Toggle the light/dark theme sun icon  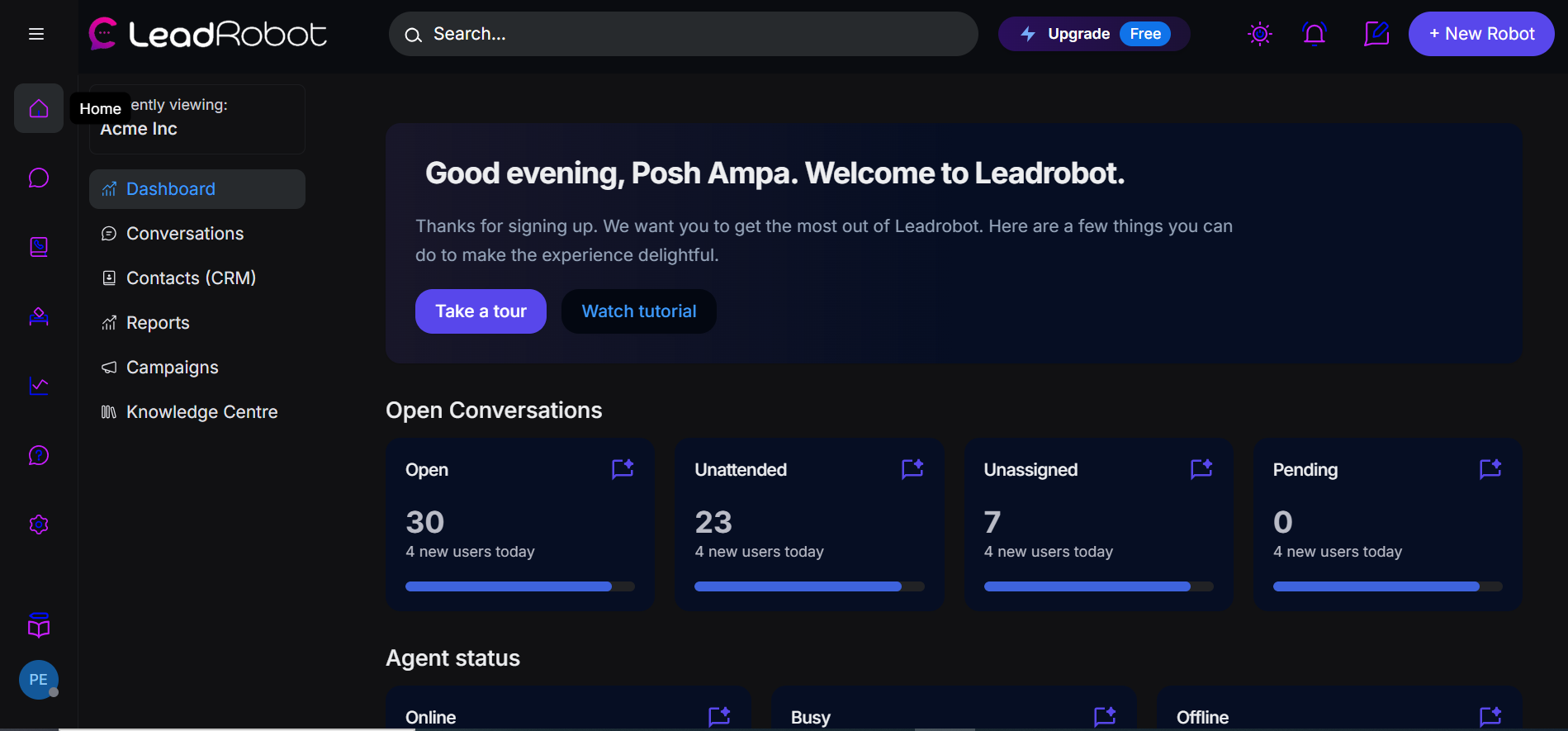coord(1260,34)
